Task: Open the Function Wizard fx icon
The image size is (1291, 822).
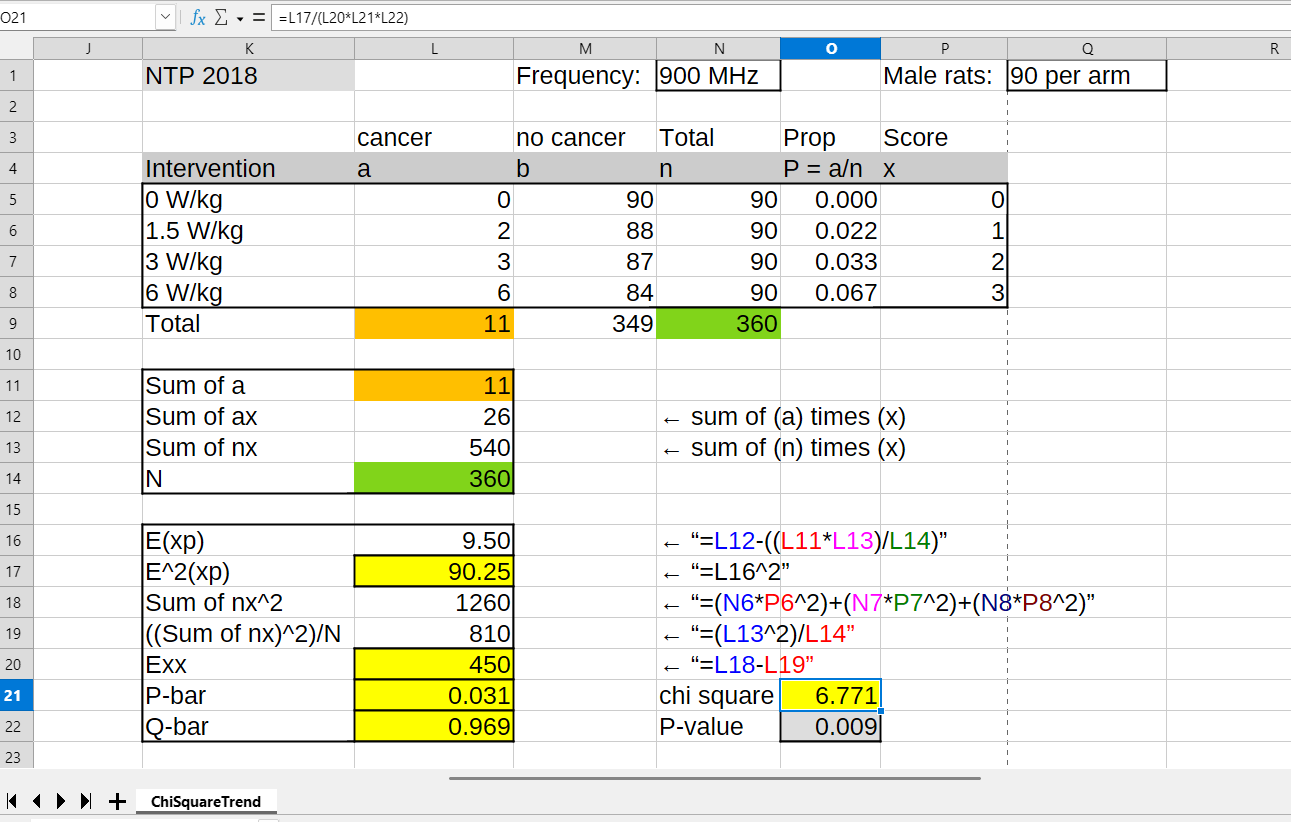Action: [198, 18]
